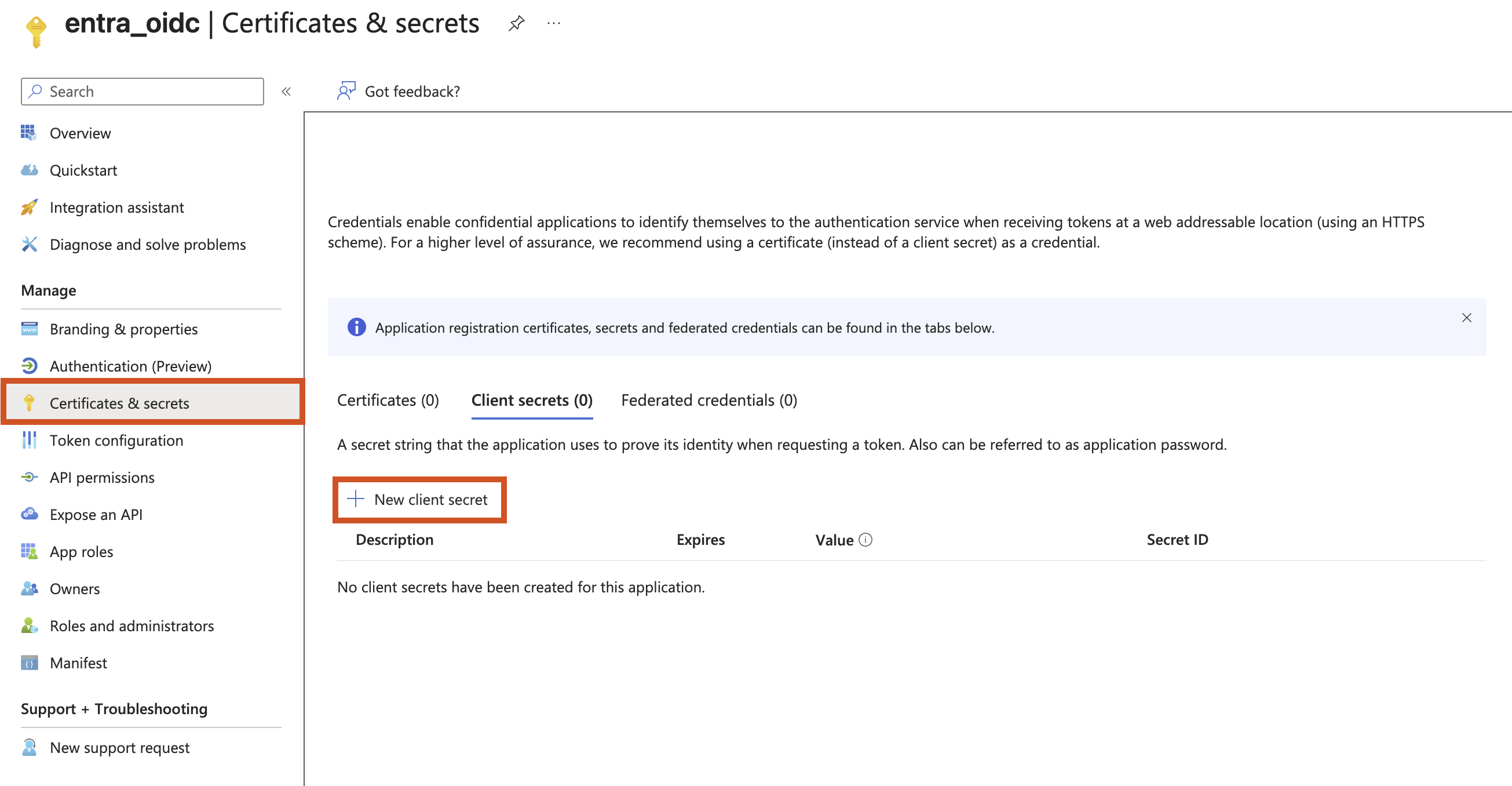The image size is (1512, 786).
Task: Open Authentication (Preview)
Action: tap(131, 366)
